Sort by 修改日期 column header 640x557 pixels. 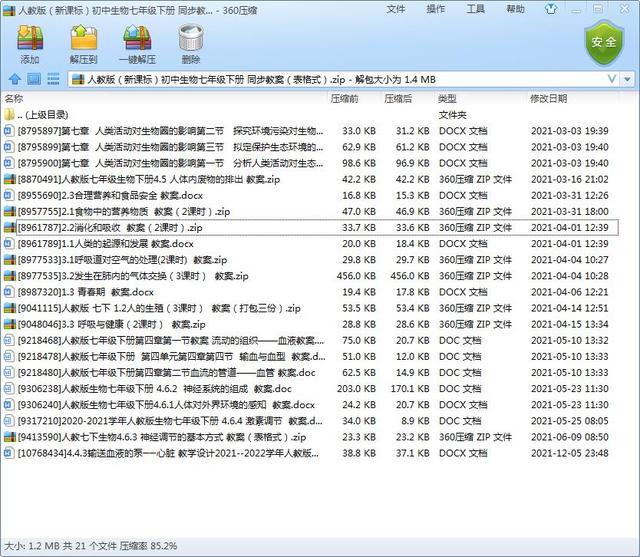coord(573,98)
